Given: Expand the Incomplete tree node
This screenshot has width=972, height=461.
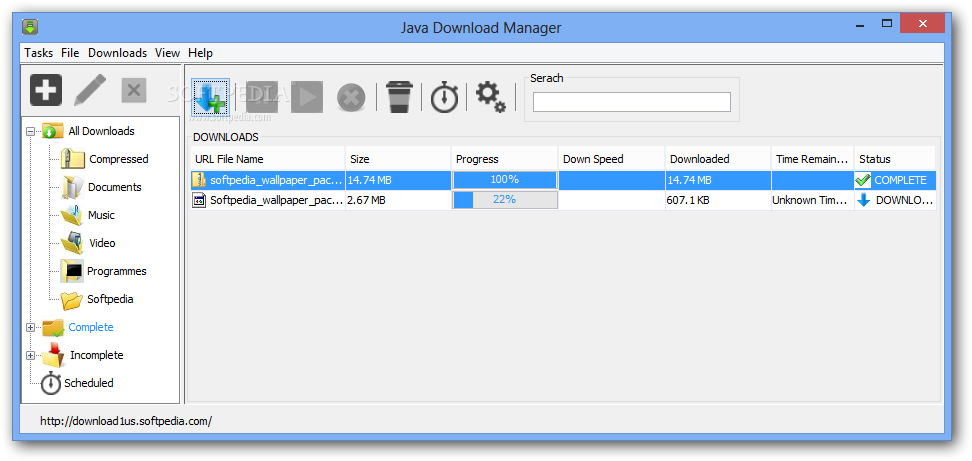Looking at the screenshot, I should tap(30, 355).
